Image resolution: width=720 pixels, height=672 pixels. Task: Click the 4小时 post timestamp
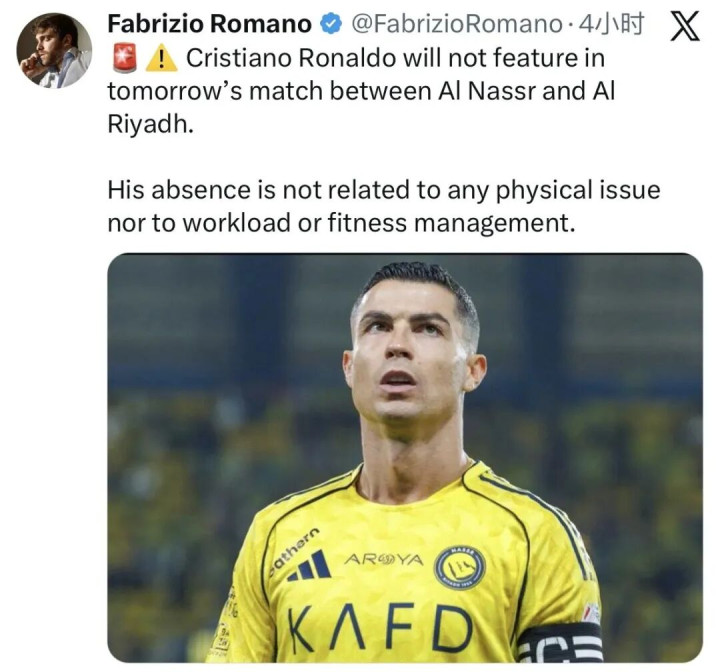click(610, 24)
